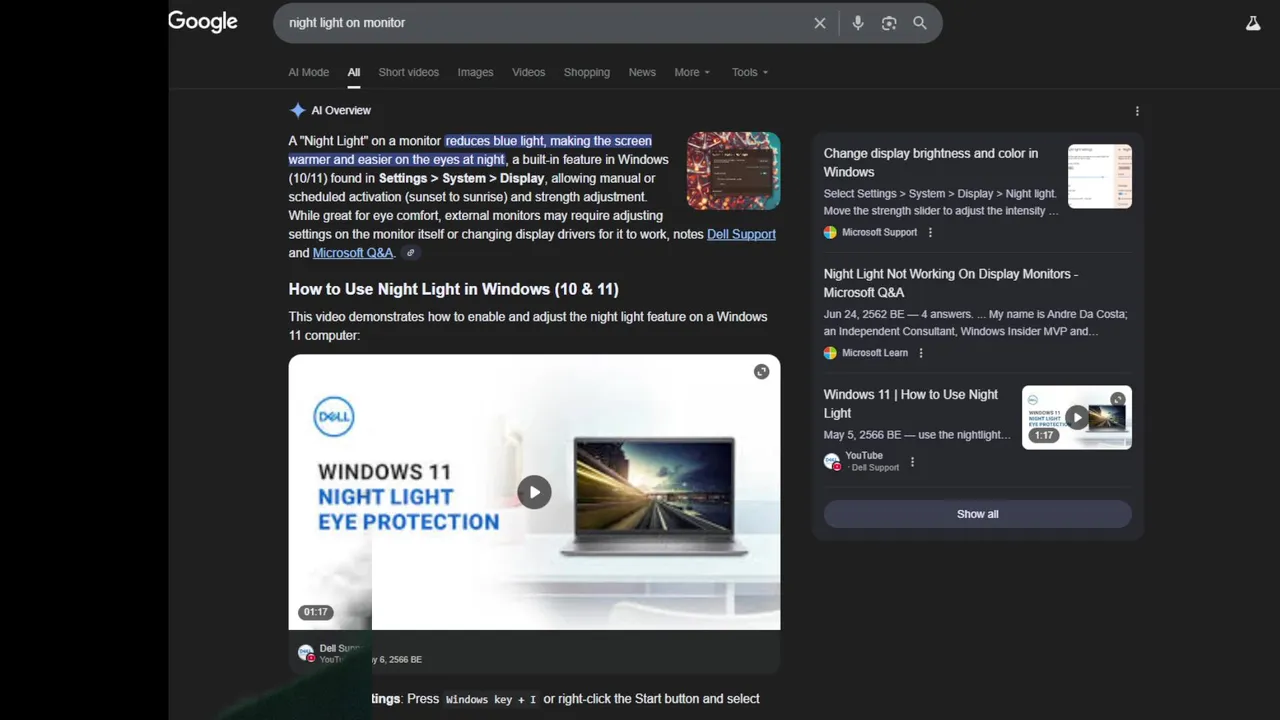Click the Microsoft Support favicon
Image resolution: width=1280 pixels, height=720 pixels.
(830, 232)
